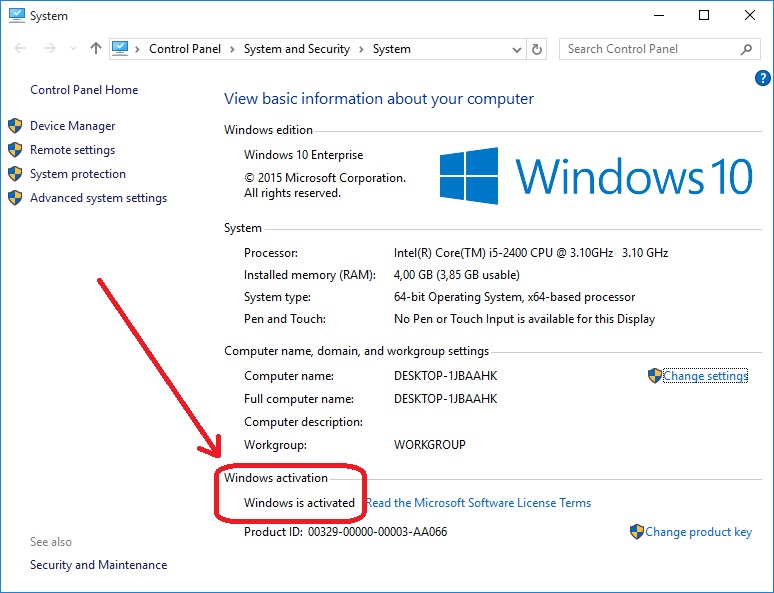The image size is (774, 593).
Task: Click View basic information heading
Action: click(379, 99)
